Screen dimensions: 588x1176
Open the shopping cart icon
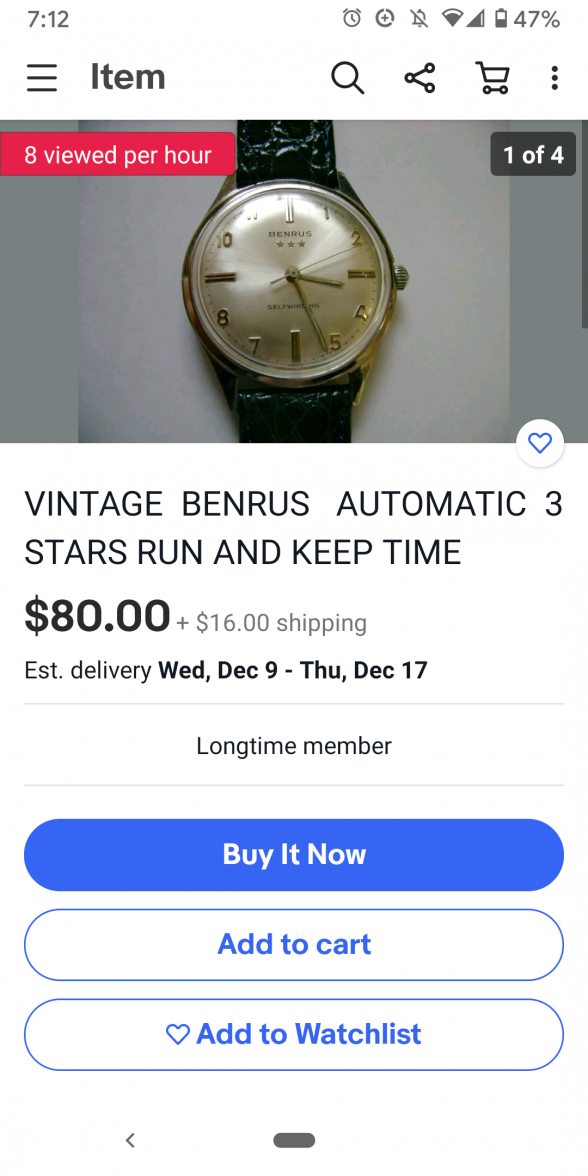tap(493, 78)
